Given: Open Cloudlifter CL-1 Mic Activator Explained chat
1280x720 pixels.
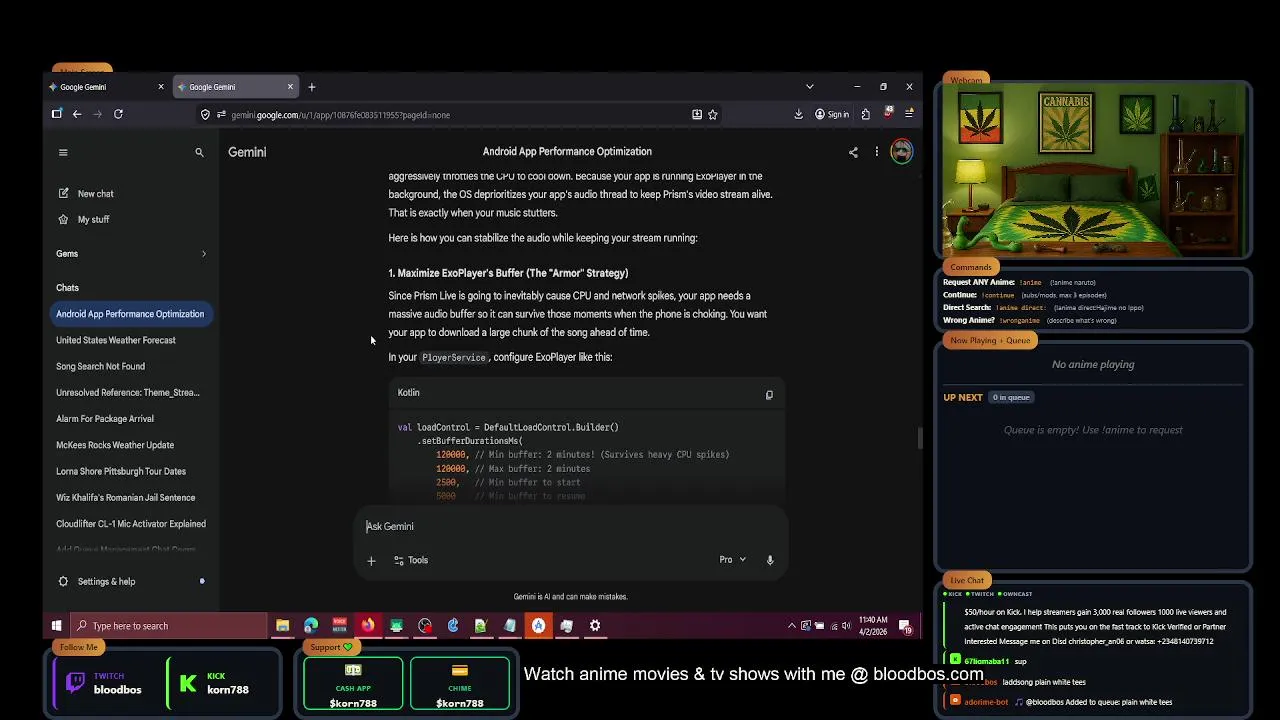Looking at the screenshot, I should pyautogui.click(x=130, y=524).
